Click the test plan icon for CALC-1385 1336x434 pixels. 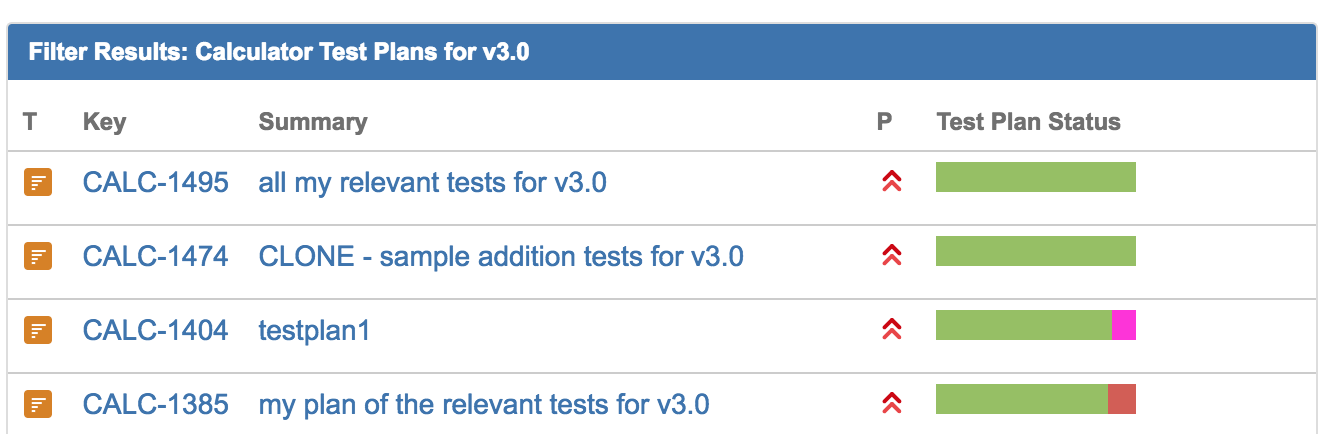(38, 404)
